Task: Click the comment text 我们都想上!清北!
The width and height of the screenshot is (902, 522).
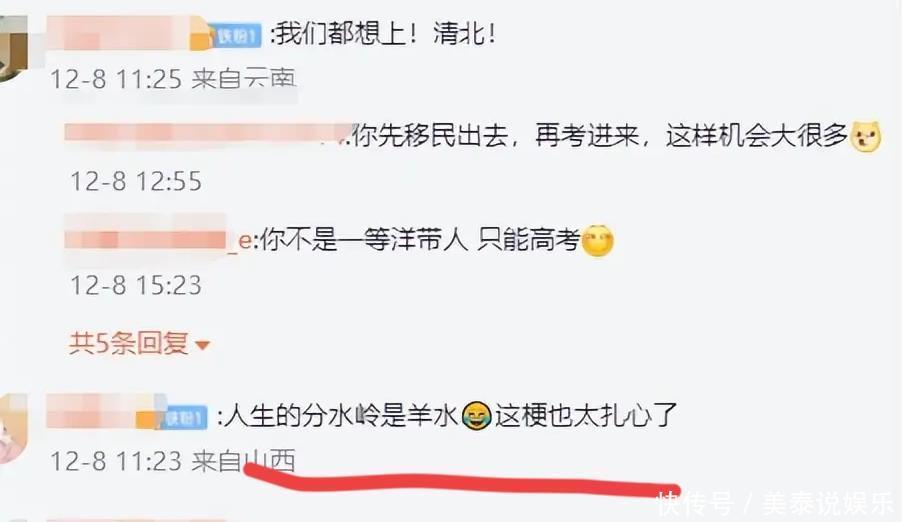Action: pyautogui.click(x=383, y=34)
